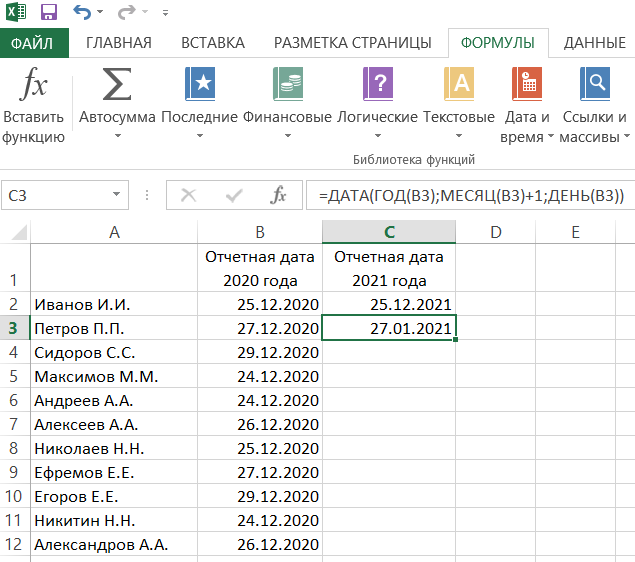This screenshot has width=635, height=562.
Task: Click cell 'Алексеев А.А.'
Action: pyautogui.click(x=114, y=424)
